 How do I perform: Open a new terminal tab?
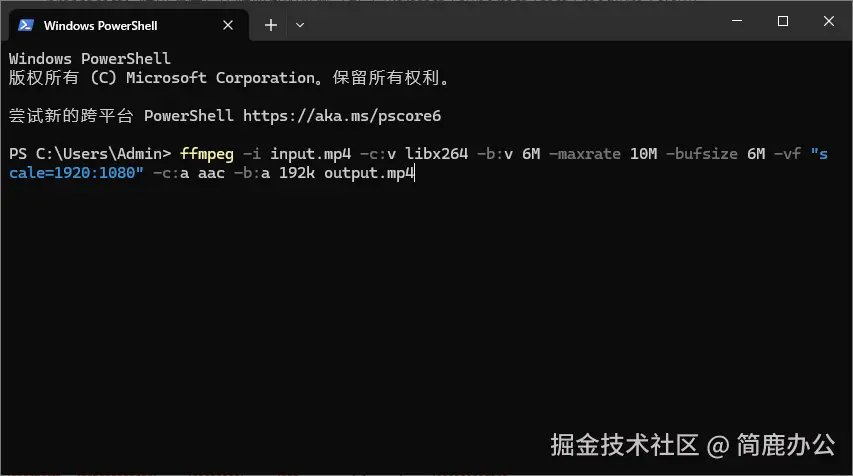click(270, 24)
